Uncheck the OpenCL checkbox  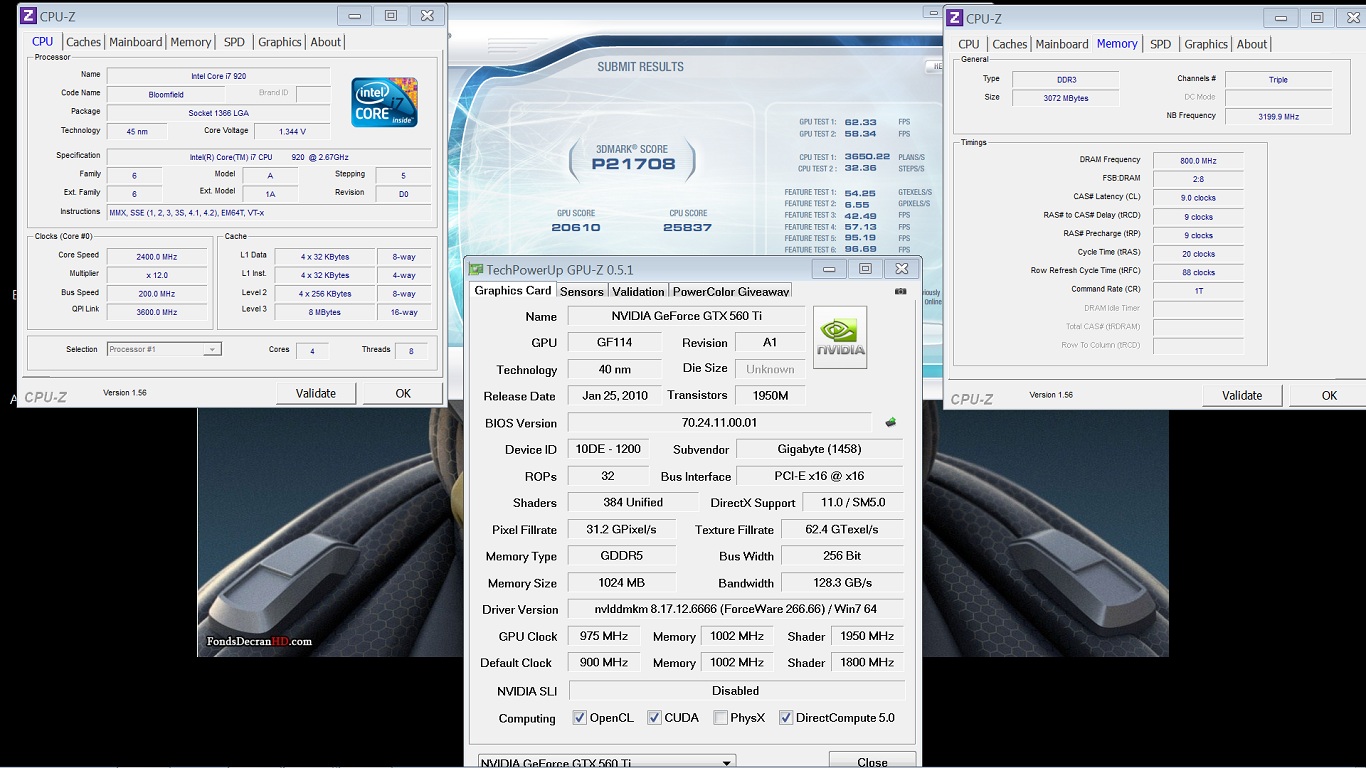tap(580, 718)
